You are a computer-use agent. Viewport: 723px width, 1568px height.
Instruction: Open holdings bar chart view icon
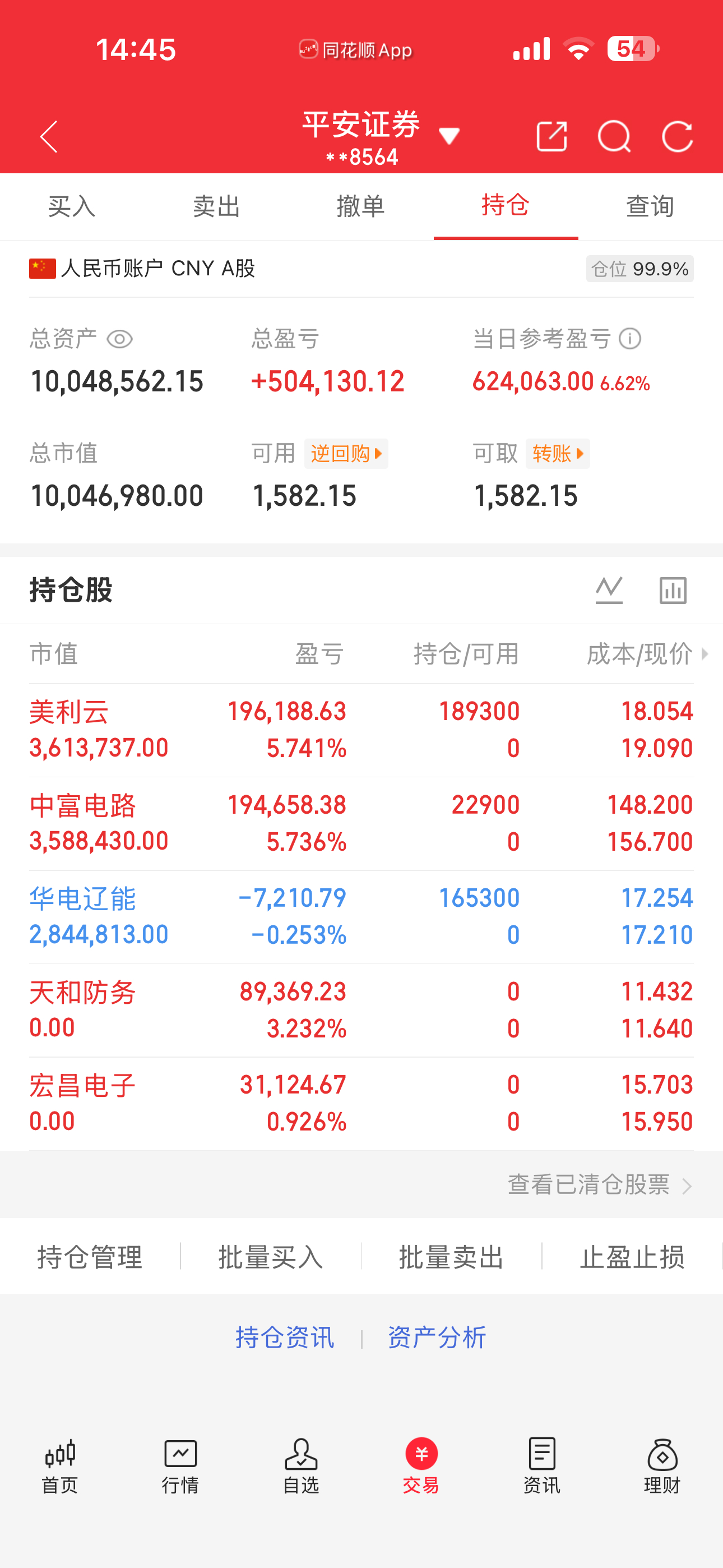coord(673,590)
